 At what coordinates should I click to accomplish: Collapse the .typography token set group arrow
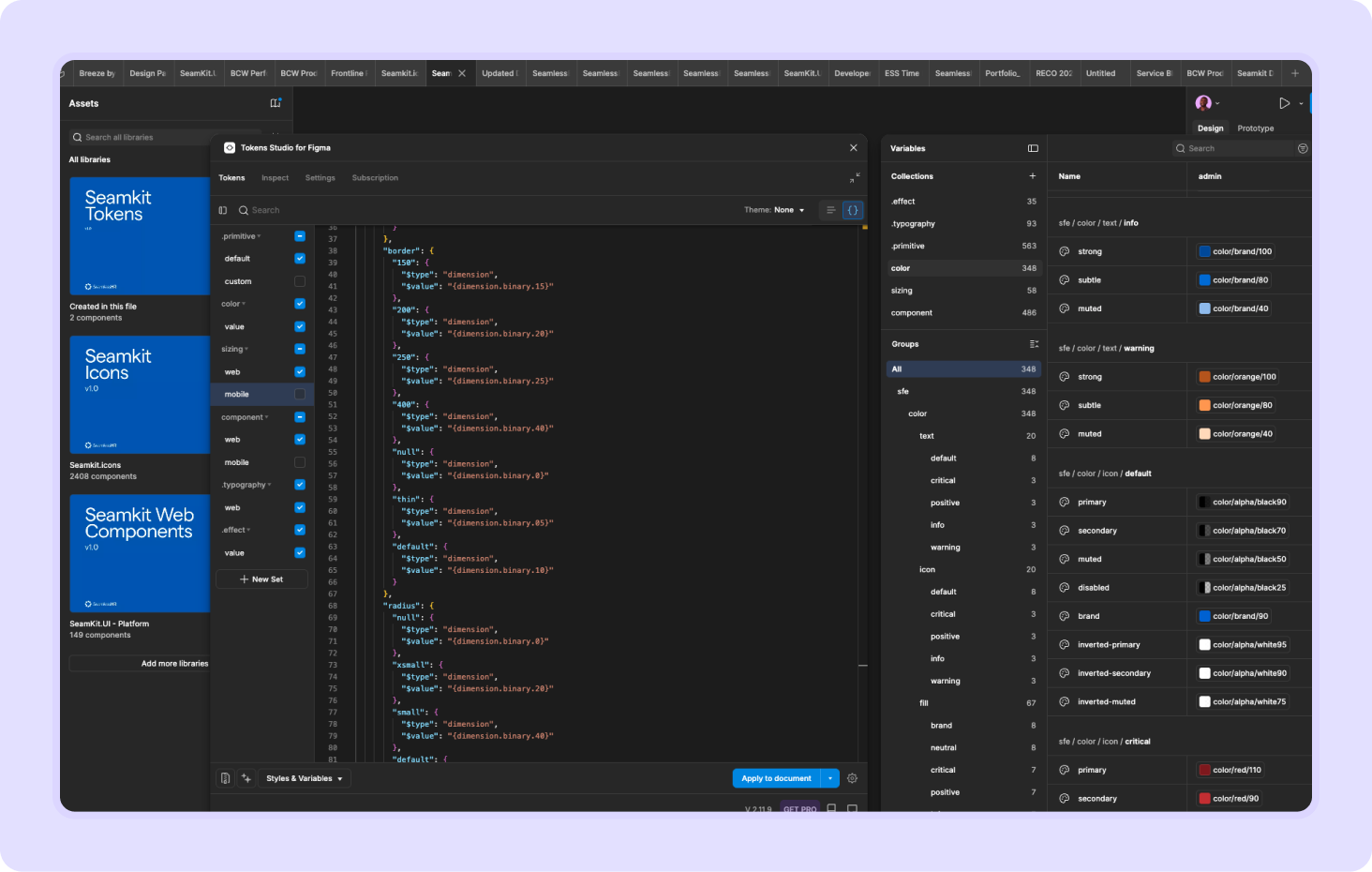click(270, 486)
